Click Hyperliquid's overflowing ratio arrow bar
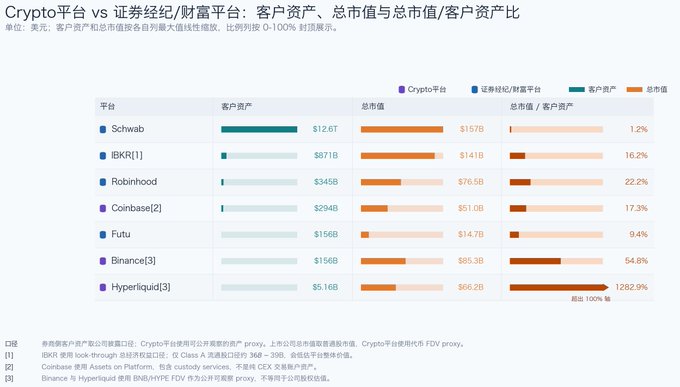This screenshot has width=680, height=387. point(559,287)
